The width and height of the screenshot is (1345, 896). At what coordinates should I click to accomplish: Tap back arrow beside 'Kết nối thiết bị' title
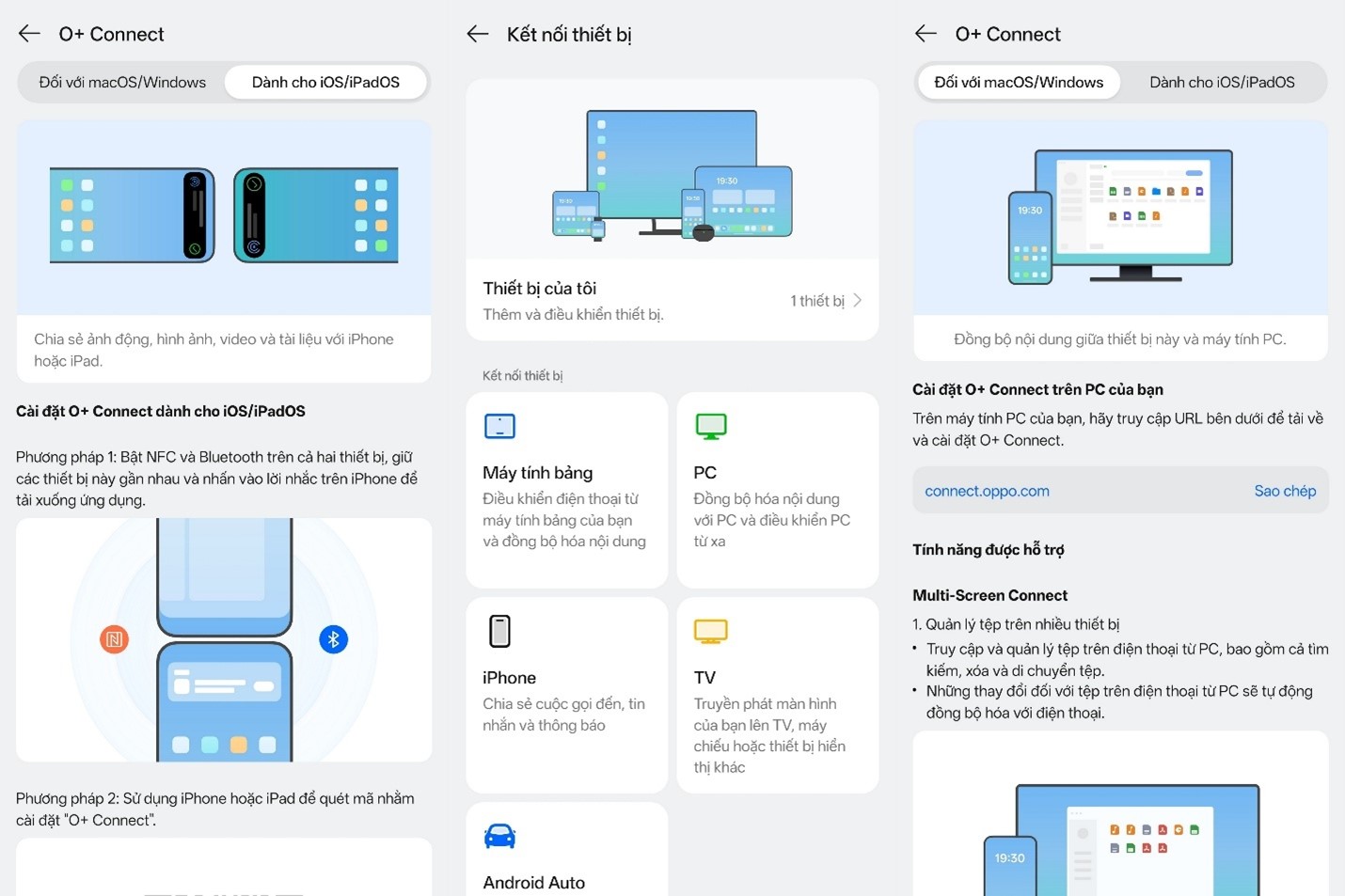coord(478,35)
